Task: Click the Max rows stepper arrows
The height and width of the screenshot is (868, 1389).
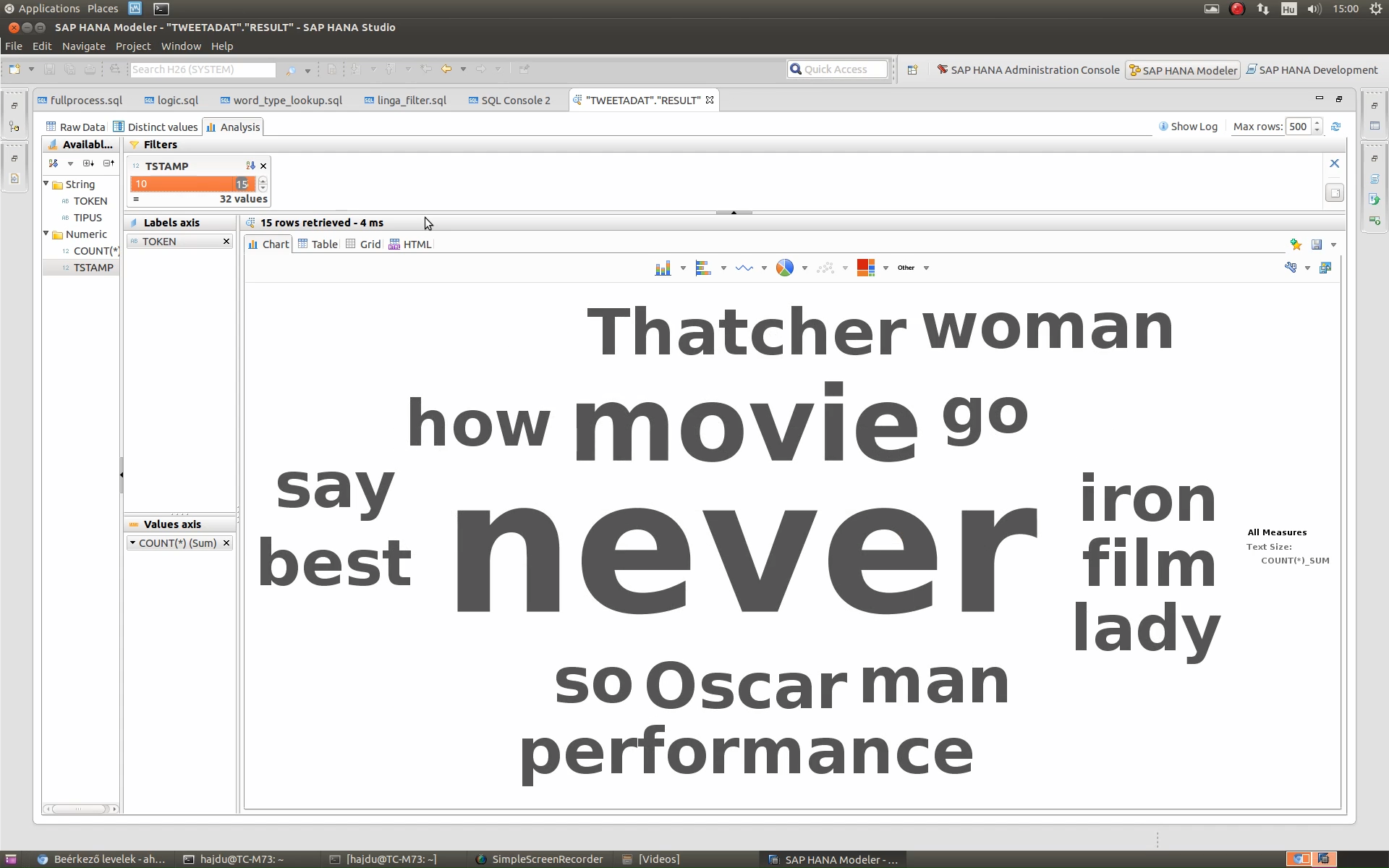Action: [x=1317, y=127]
